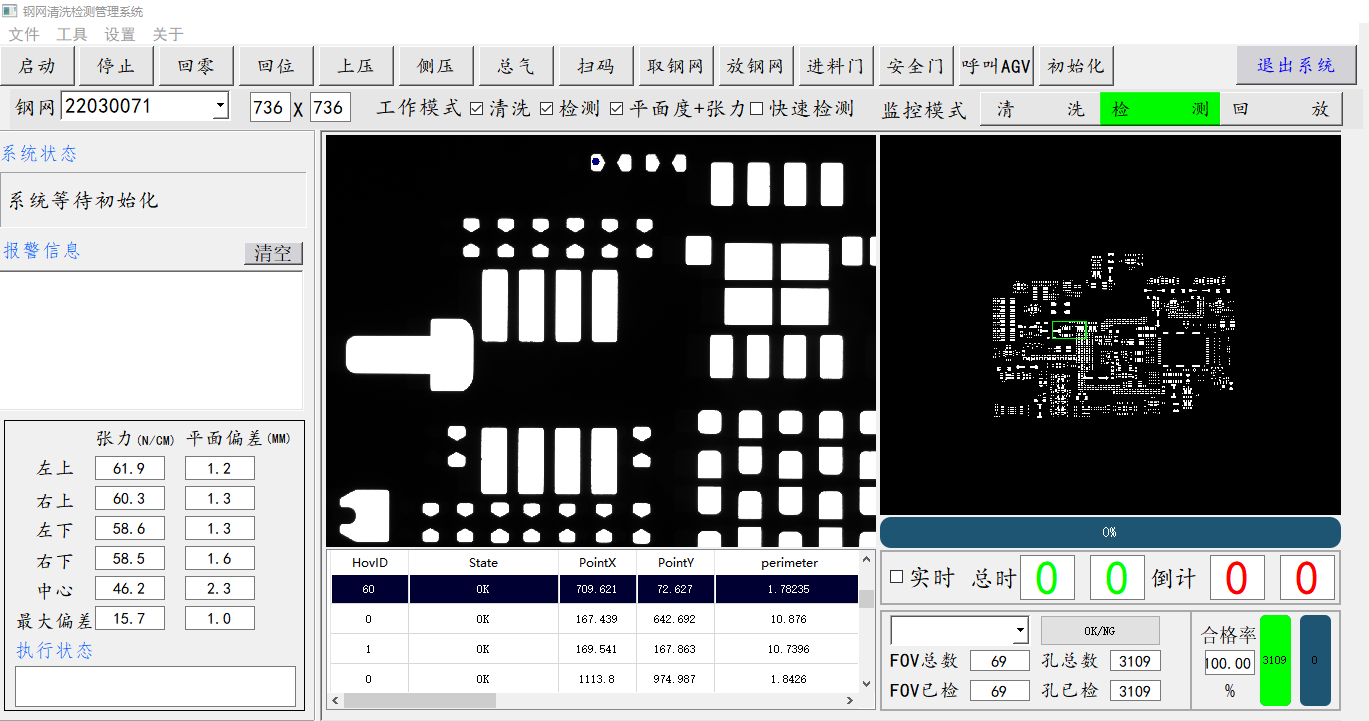Click the 右上 tension field 60.3
Image resolution: width=1369 pixels, height=721 pixels.
click(x=130, y=498)
